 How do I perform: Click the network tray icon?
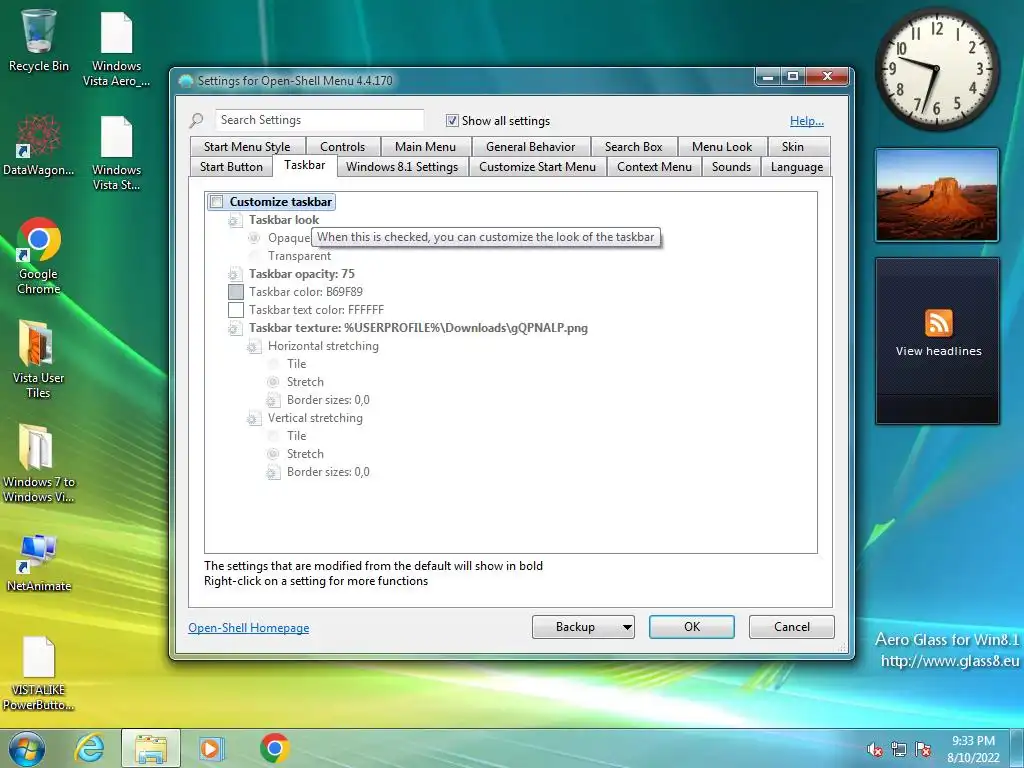pos(899,750)
